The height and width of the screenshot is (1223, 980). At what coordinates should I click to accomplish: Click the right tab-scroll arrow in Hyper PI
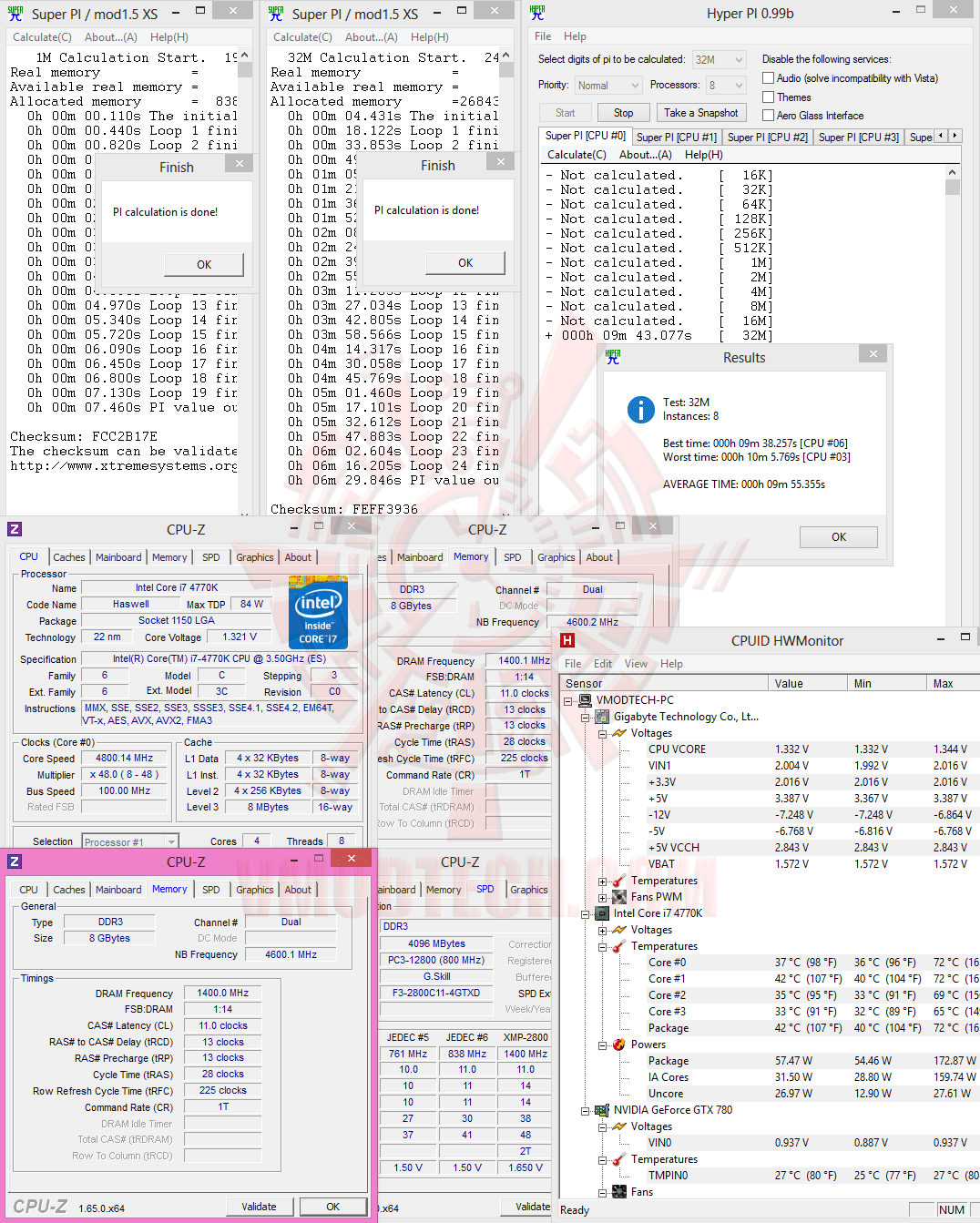955,136
